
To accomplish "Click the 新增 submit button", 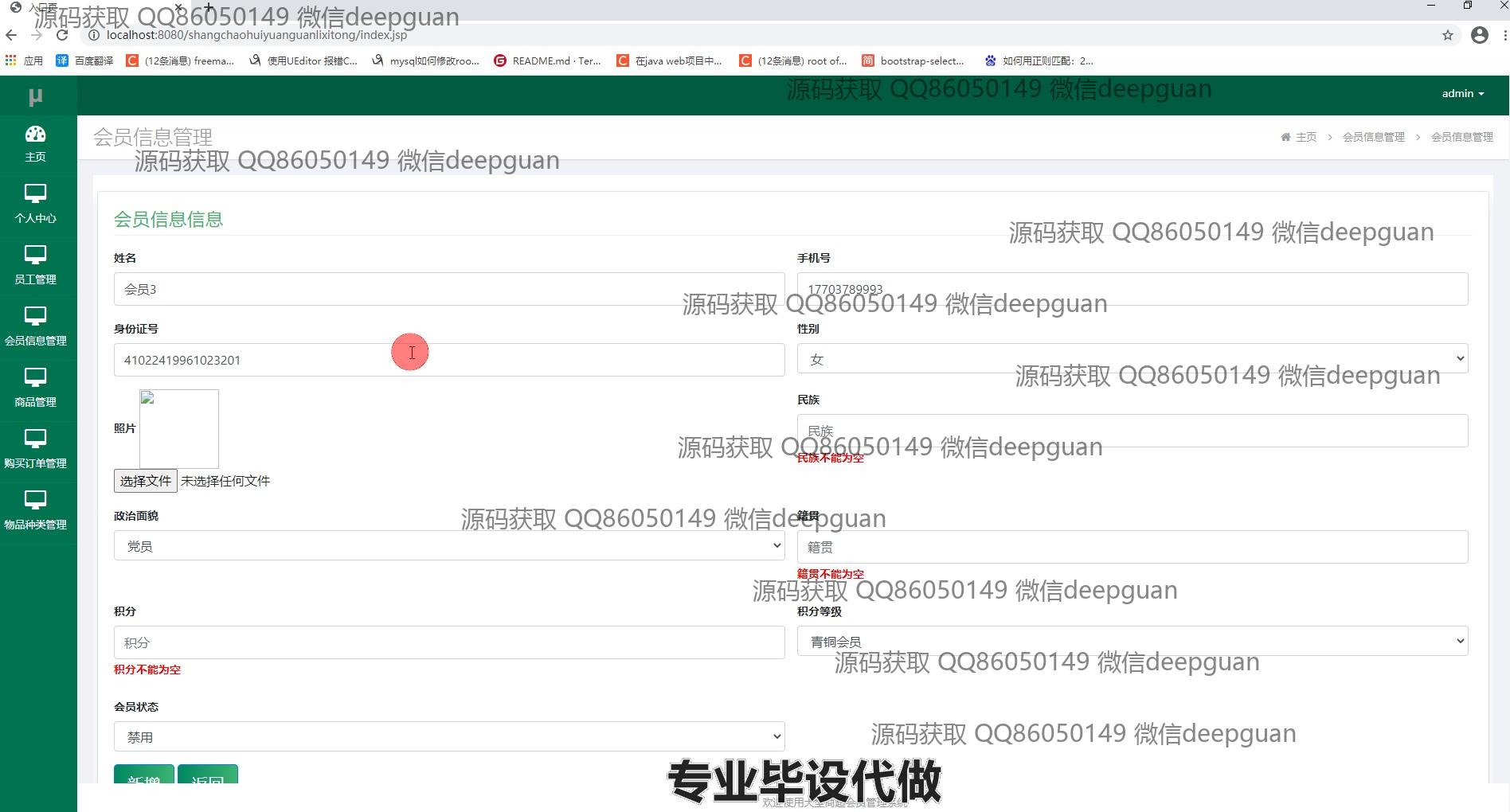I will (x=144, y=775).
